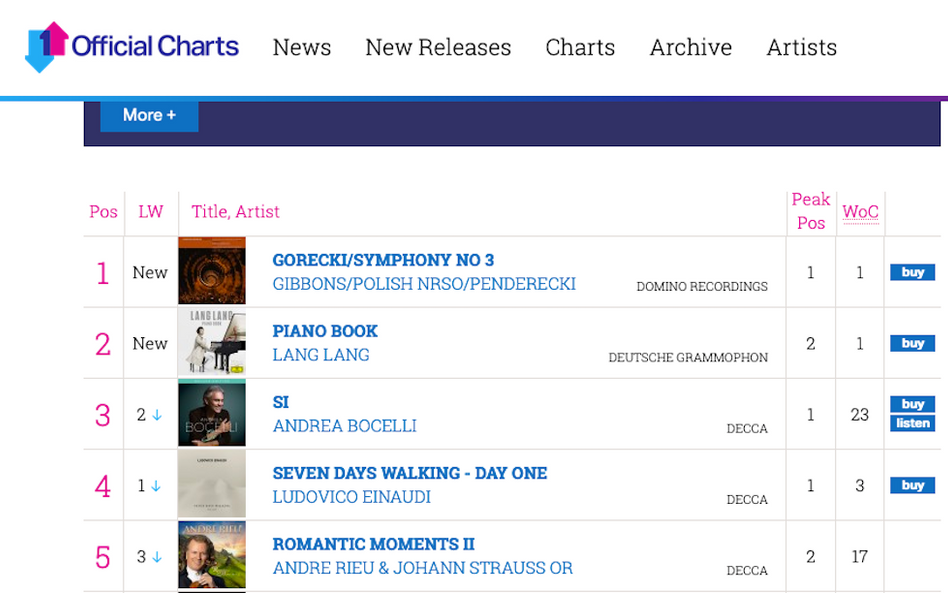Open the ANDREA BOCELLI artist link
The height and width of the screenshot is (593, 948).
pos(345,426)
